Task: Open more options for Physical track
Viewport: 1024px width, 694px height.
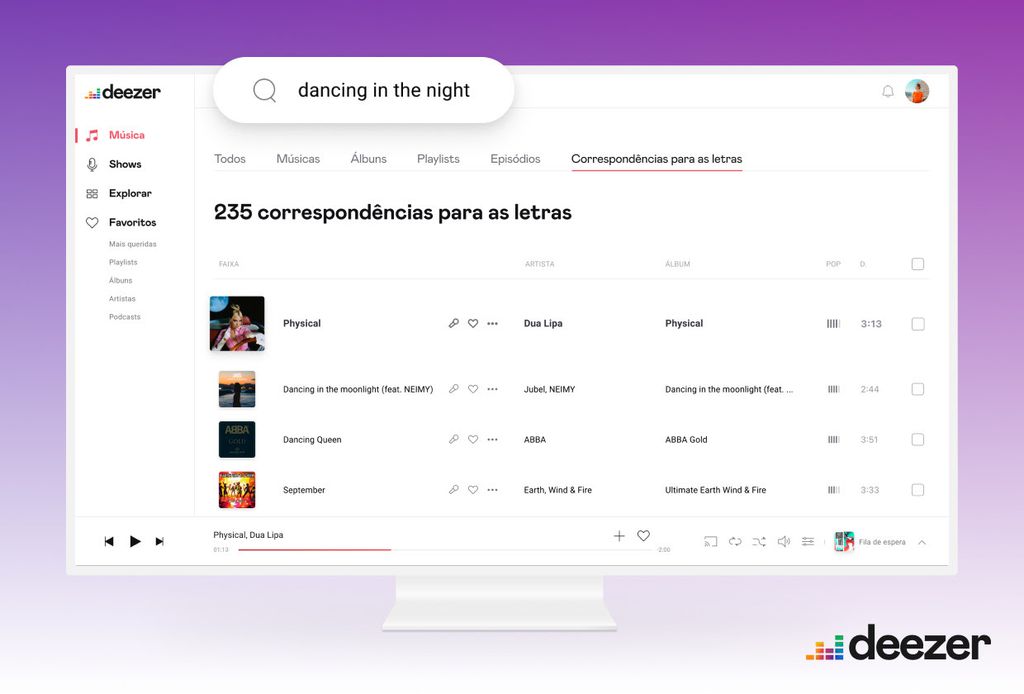Action: 492,323
